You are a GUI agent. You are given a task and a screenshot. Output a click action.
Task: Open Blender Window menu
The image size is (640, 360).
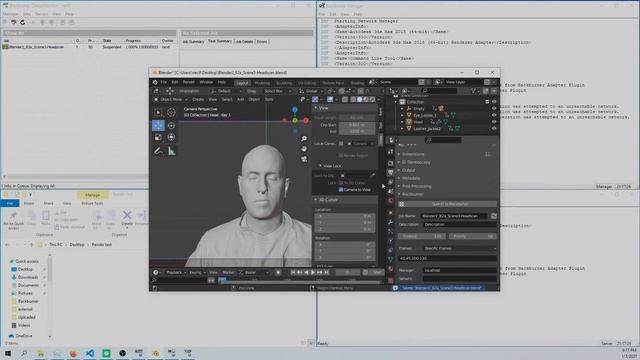206,82
